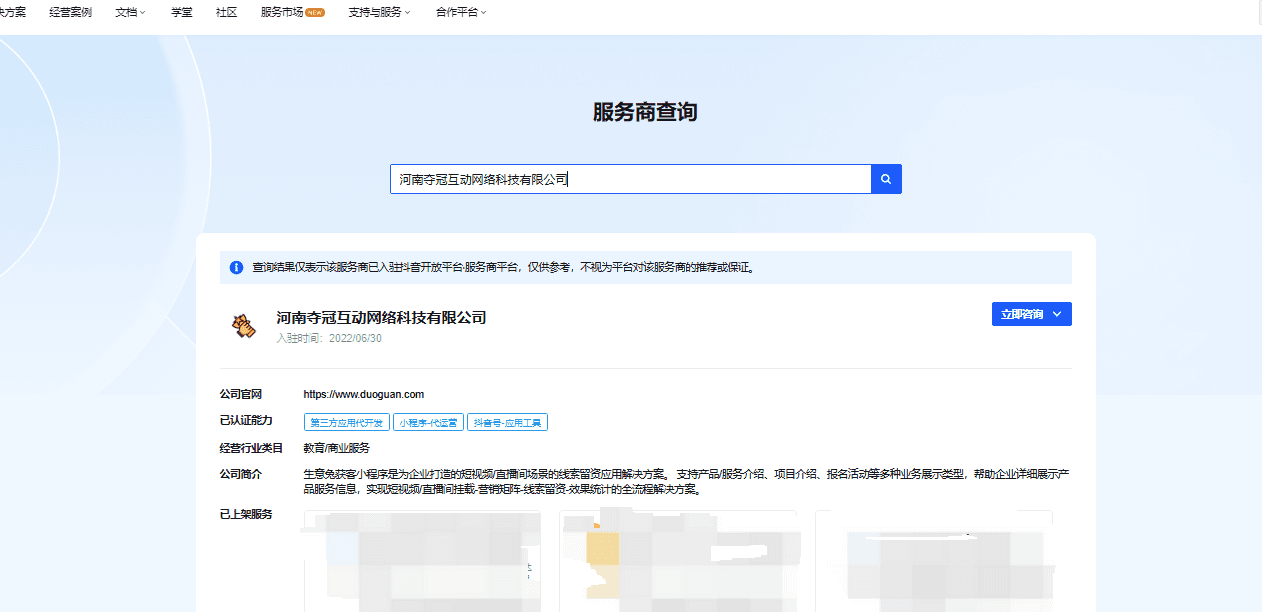1262x612 pixels.
Task: Click the 第三方应用代开发 capability tag
Action: pyautogui.click(x=346, y=423)
